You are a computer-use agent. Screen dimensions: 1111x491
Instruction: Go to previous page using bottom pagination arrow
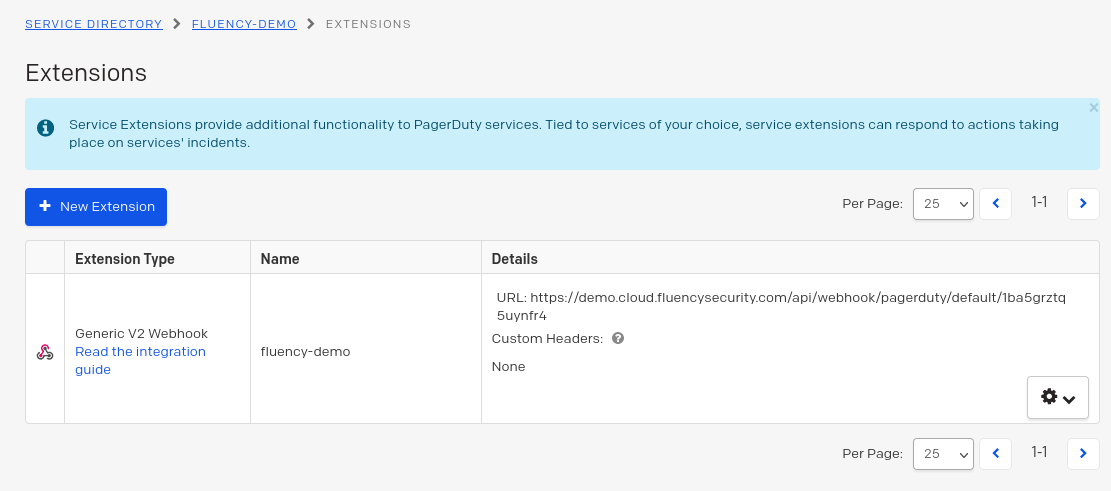click(996, 453)
